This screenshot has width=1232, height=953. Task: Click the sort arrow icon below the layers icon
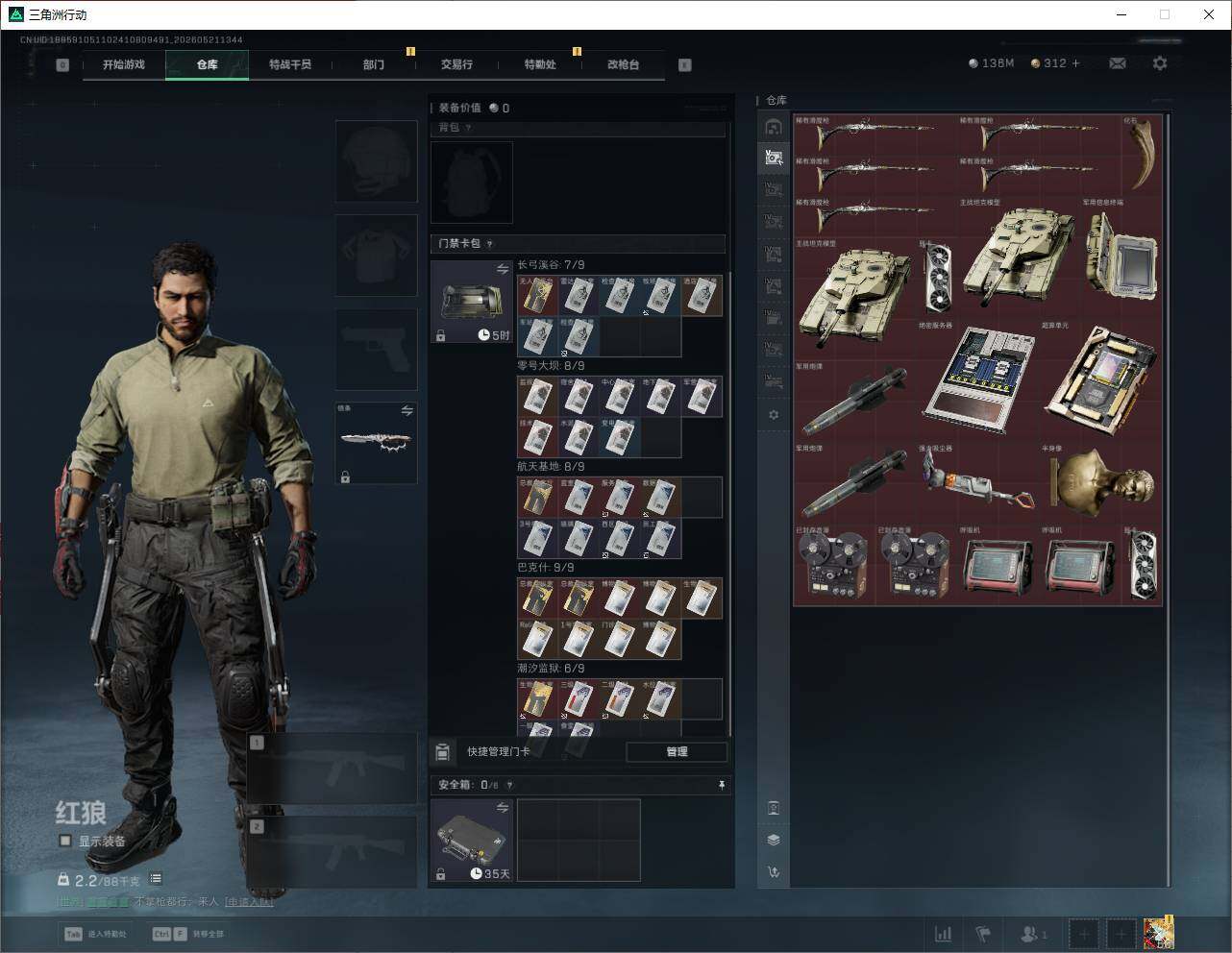(774, 872)
